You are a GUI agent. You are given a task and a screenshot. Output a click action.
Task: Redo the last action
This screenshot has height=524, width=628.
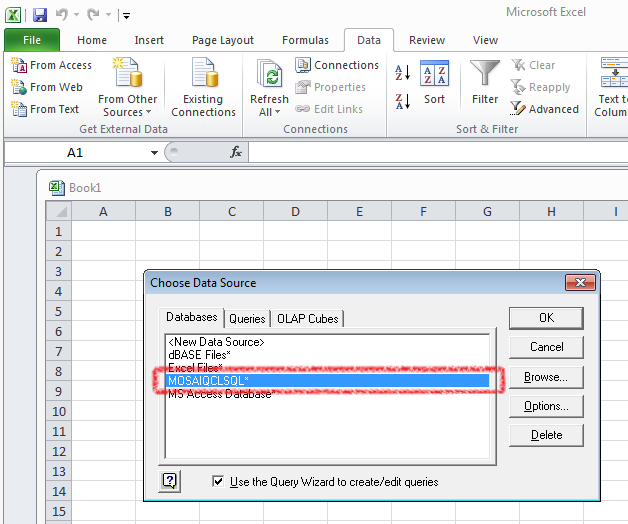(94, 15)
